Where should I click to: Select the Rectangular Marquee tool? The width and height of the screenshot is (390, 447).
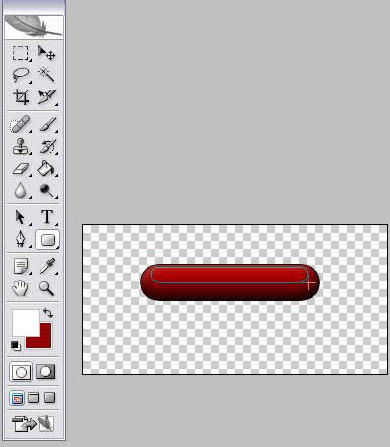pyautogui.click(x=21, y=53)
